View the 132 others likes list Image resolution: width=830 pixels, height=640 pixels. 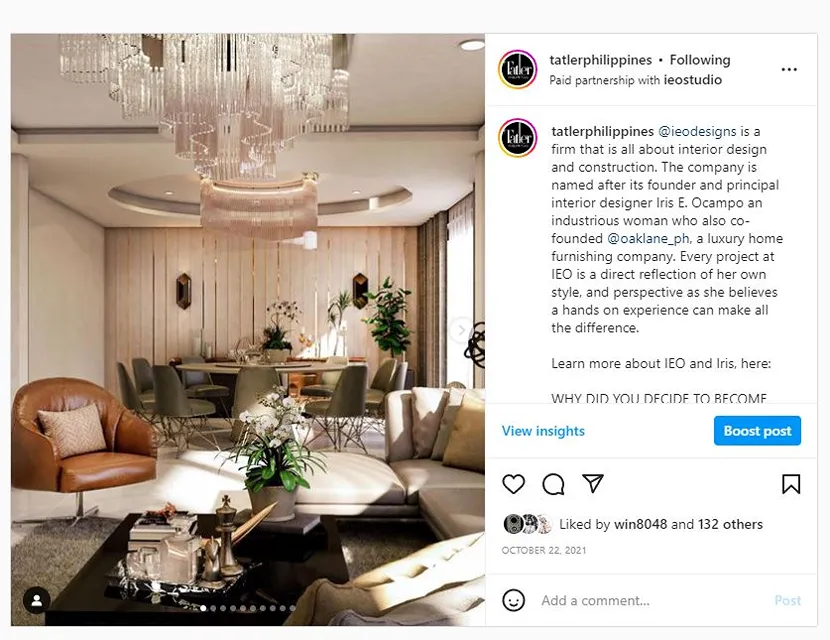point(730,524)
